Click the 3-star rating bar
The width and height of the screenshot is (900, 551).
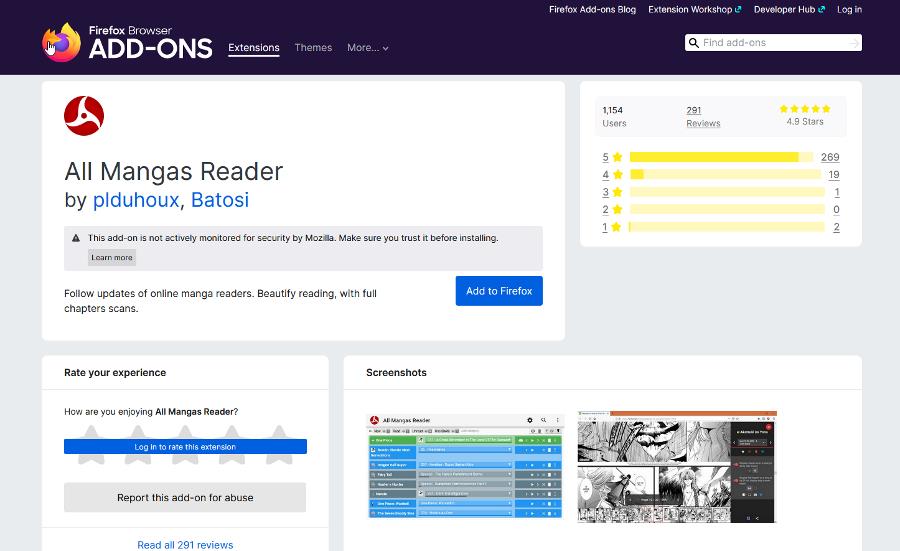(728, 192)
